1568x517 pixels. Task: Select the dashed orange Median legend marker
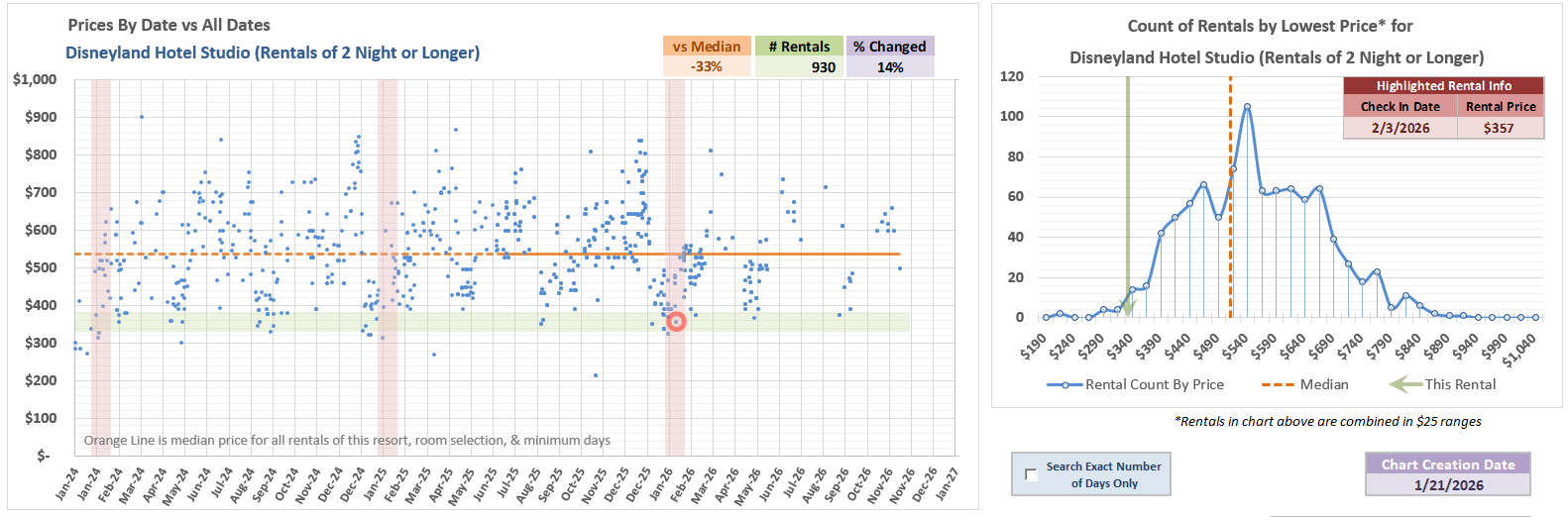pos(1278,384)
